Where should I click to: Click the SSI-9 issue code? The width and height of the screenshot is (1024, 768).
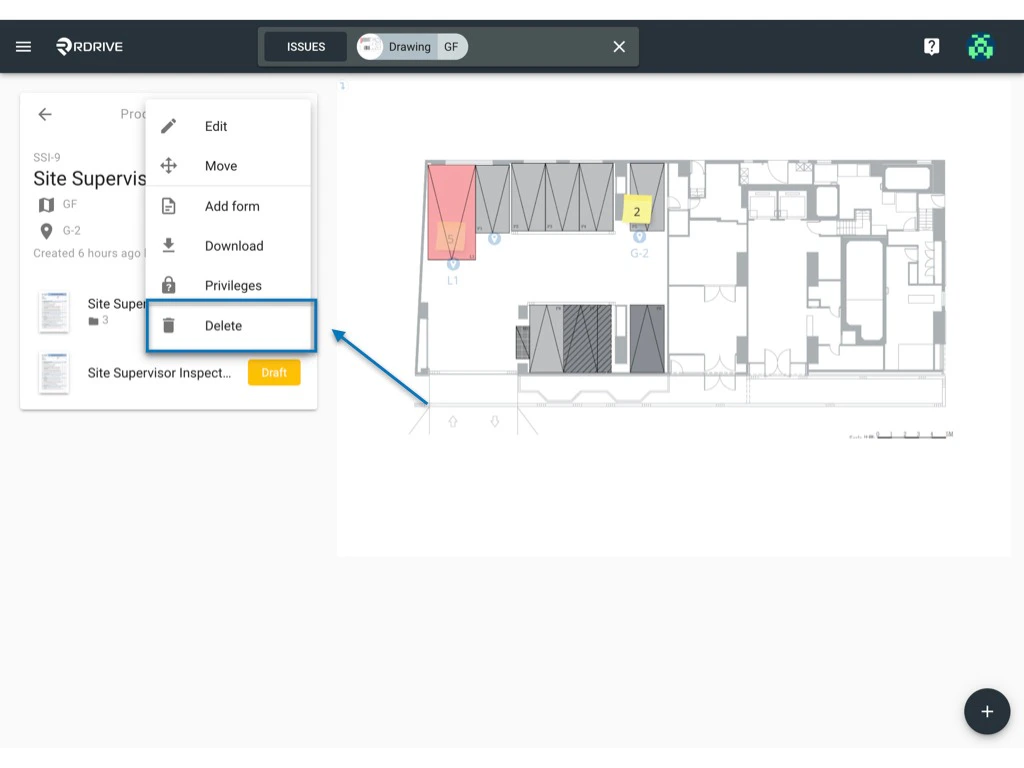tap(46, 157)
